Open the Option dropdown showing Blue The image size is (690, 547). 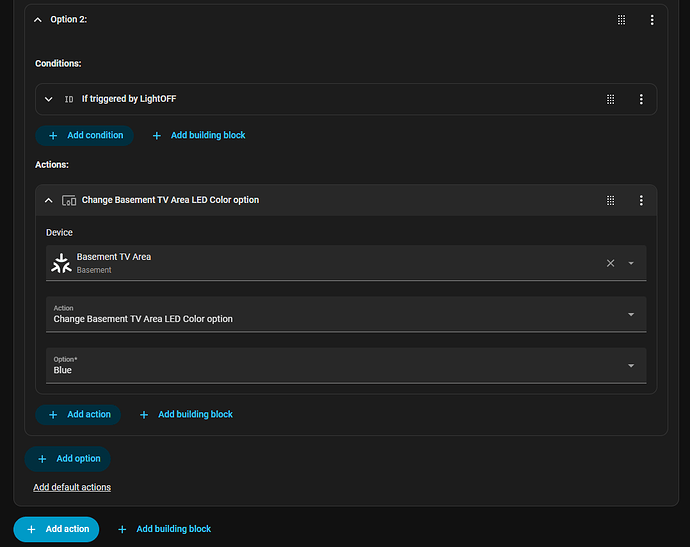click(x=345, y=365)
